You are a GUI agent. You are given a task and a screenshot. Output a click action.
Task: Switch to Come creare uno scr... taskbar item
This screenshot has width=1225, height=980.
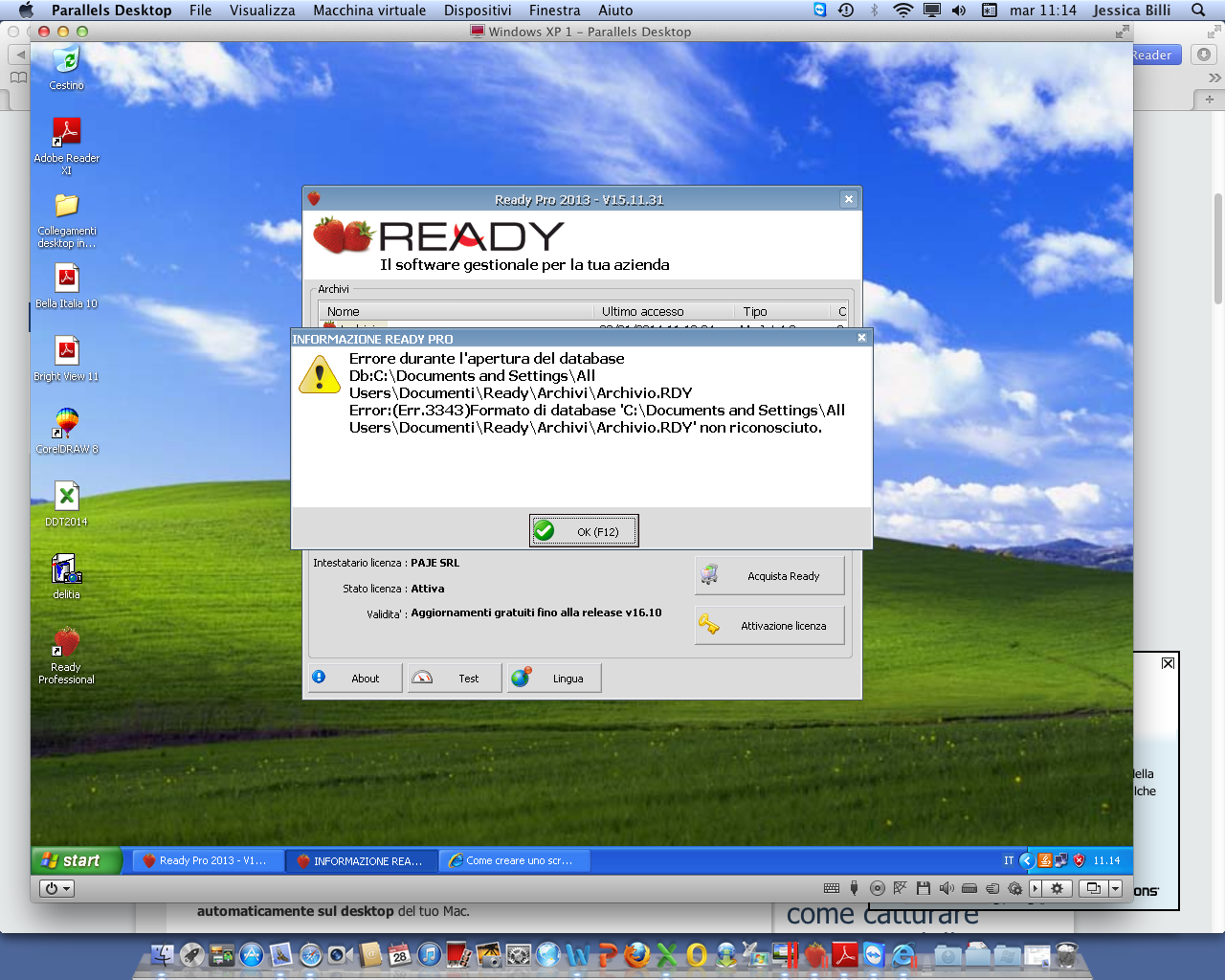click(515, 860)
